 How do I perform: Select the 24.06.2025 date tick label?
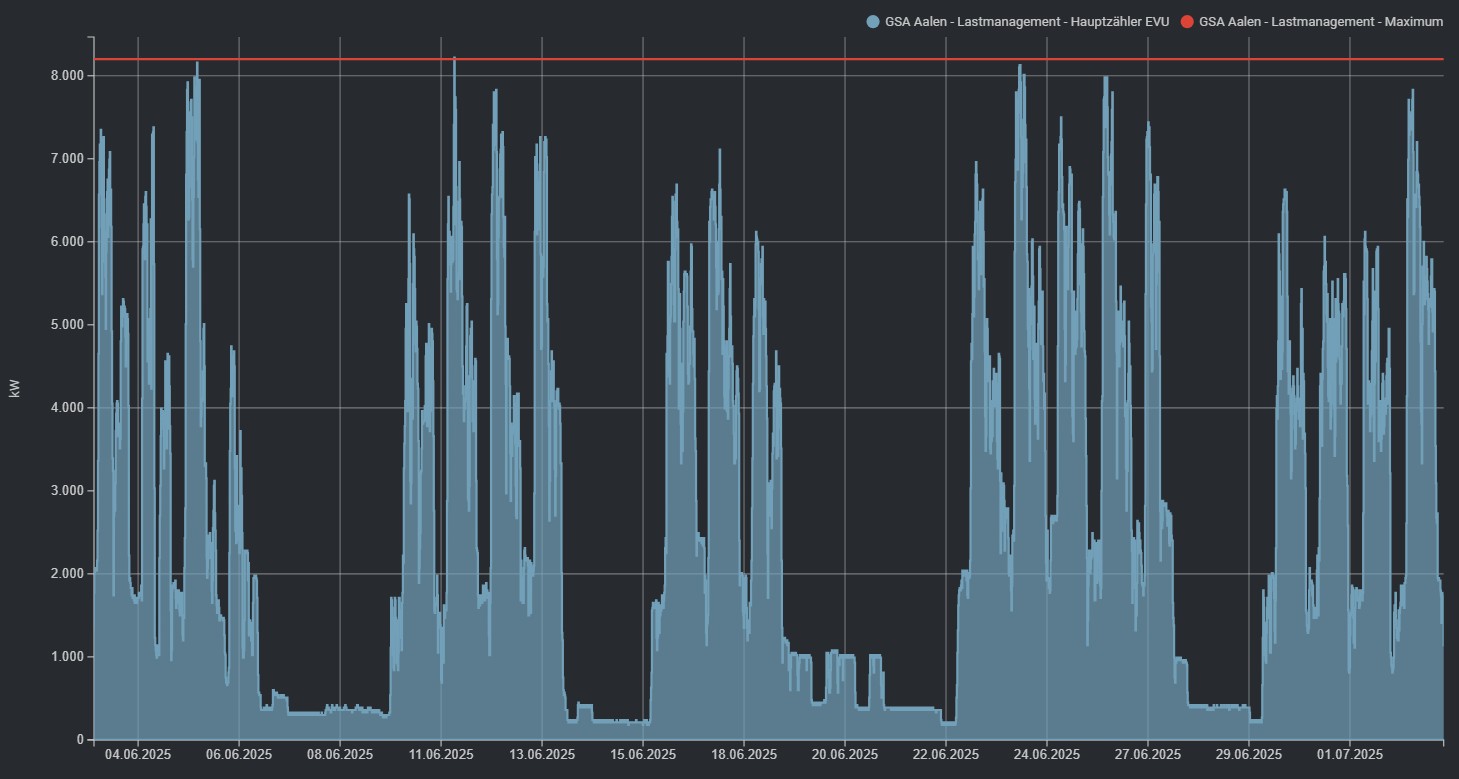click(1046, 754)
